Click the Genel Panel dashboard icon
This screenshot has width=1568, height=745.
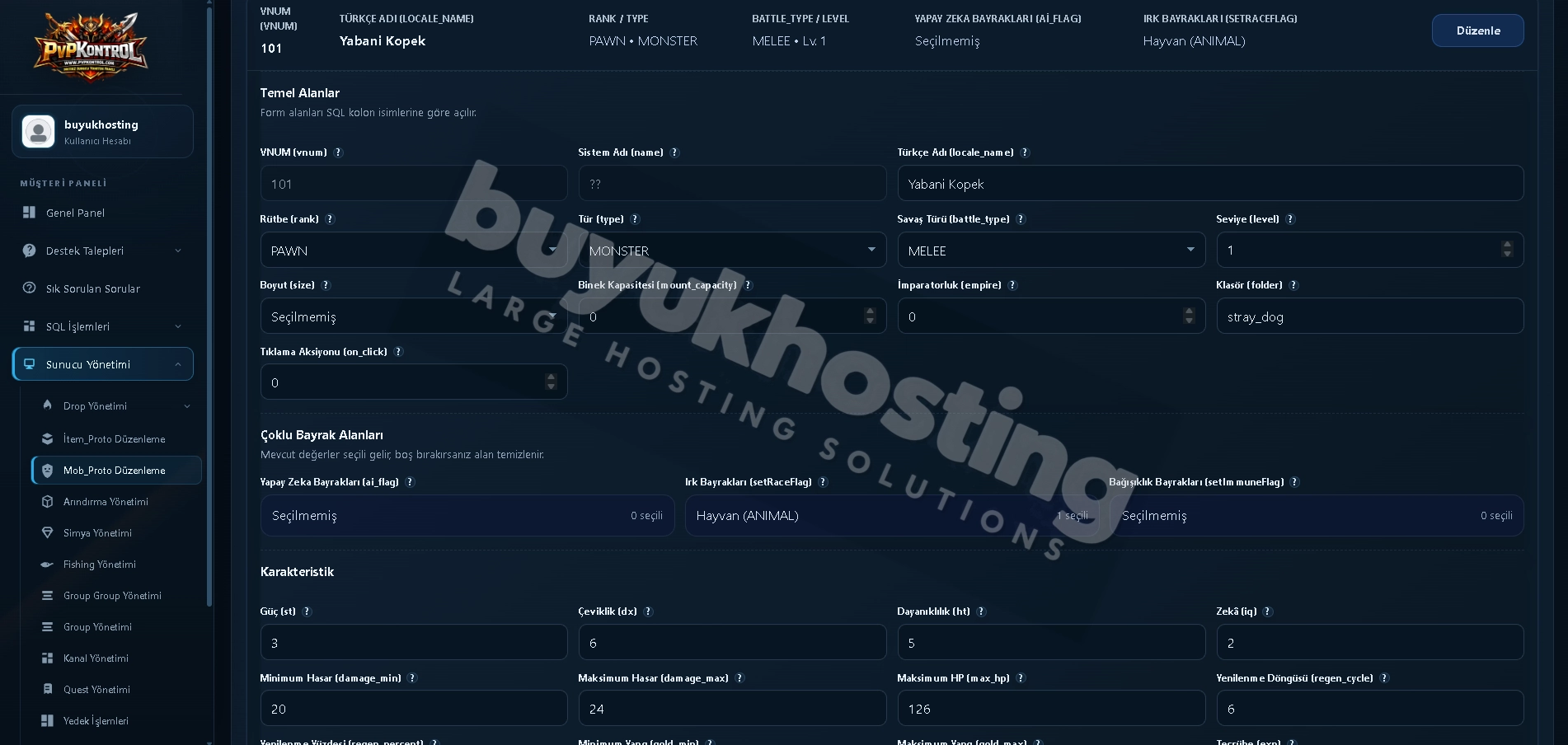pos(29,213)
